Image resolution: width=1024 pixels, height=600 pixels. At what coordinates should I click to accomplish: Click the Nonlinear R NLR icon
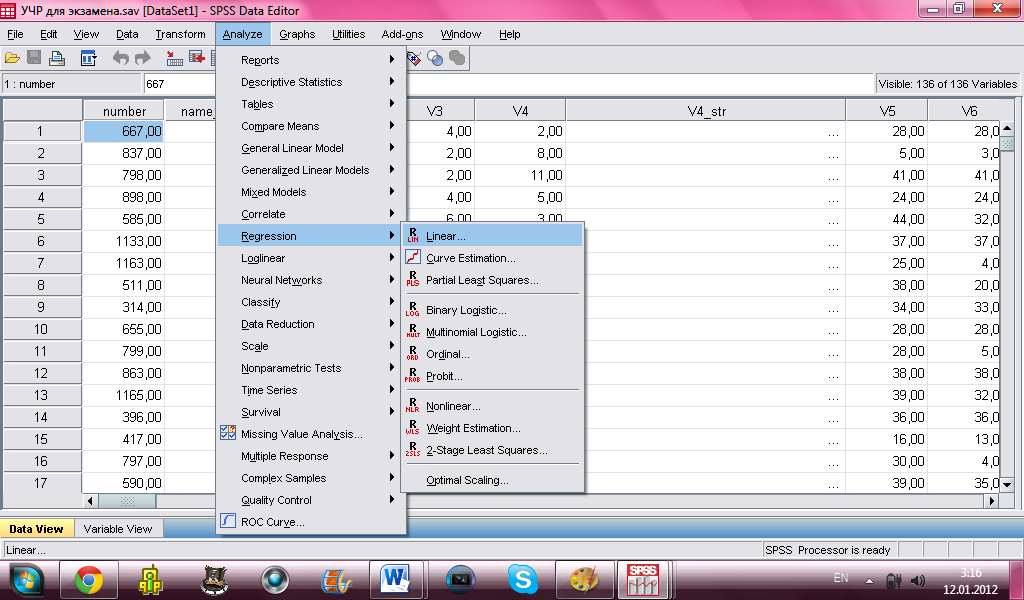point(413,405)
